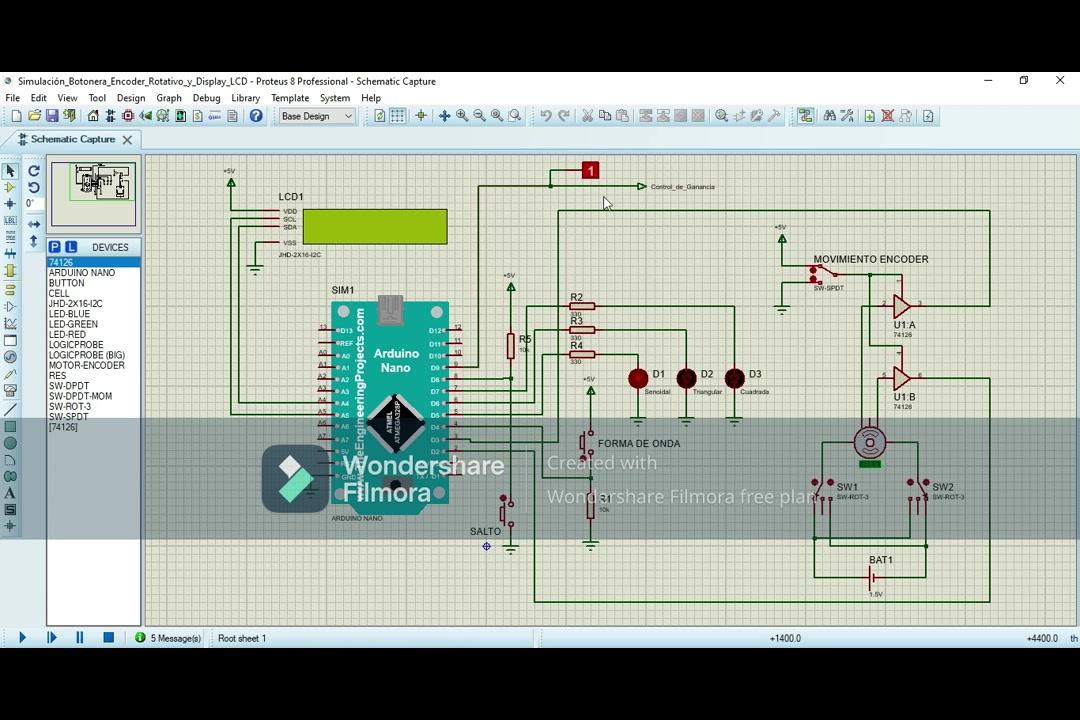
Task: Click the 5 Message(s) status link
Action: 175,638
